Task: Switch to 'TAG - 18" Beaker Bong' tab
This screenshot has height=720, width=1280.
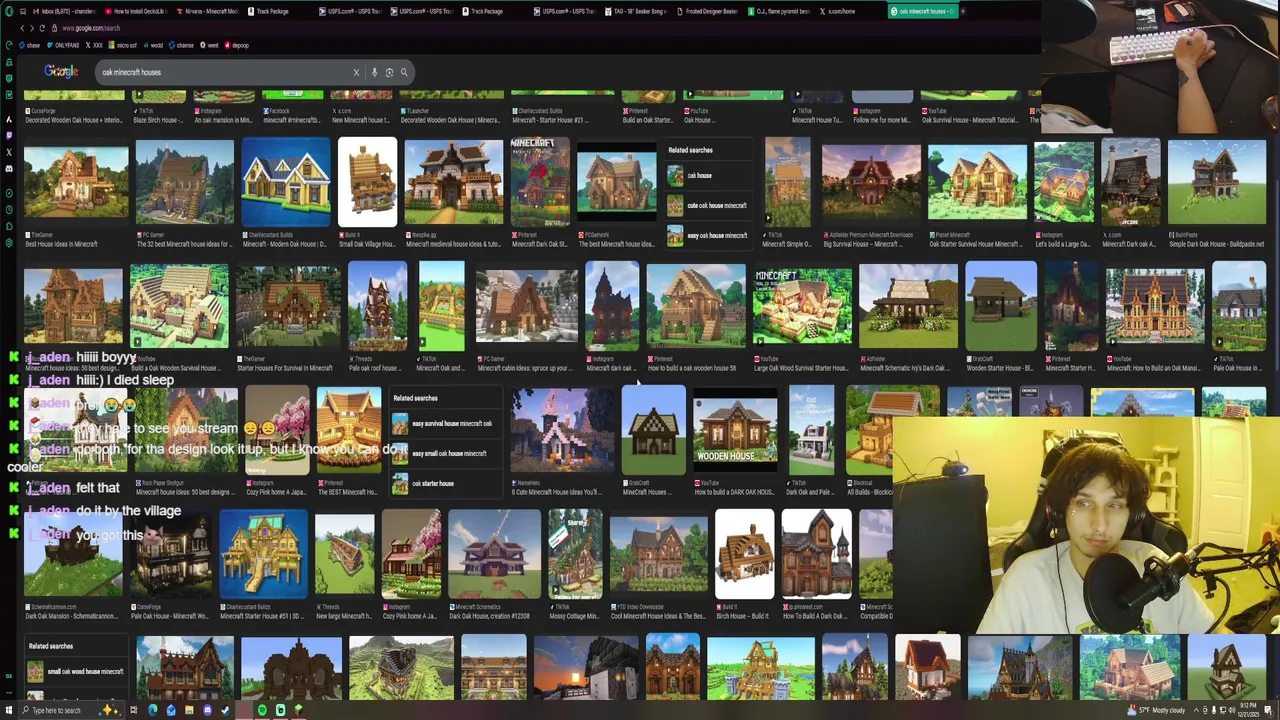Action: pos(638,11)
